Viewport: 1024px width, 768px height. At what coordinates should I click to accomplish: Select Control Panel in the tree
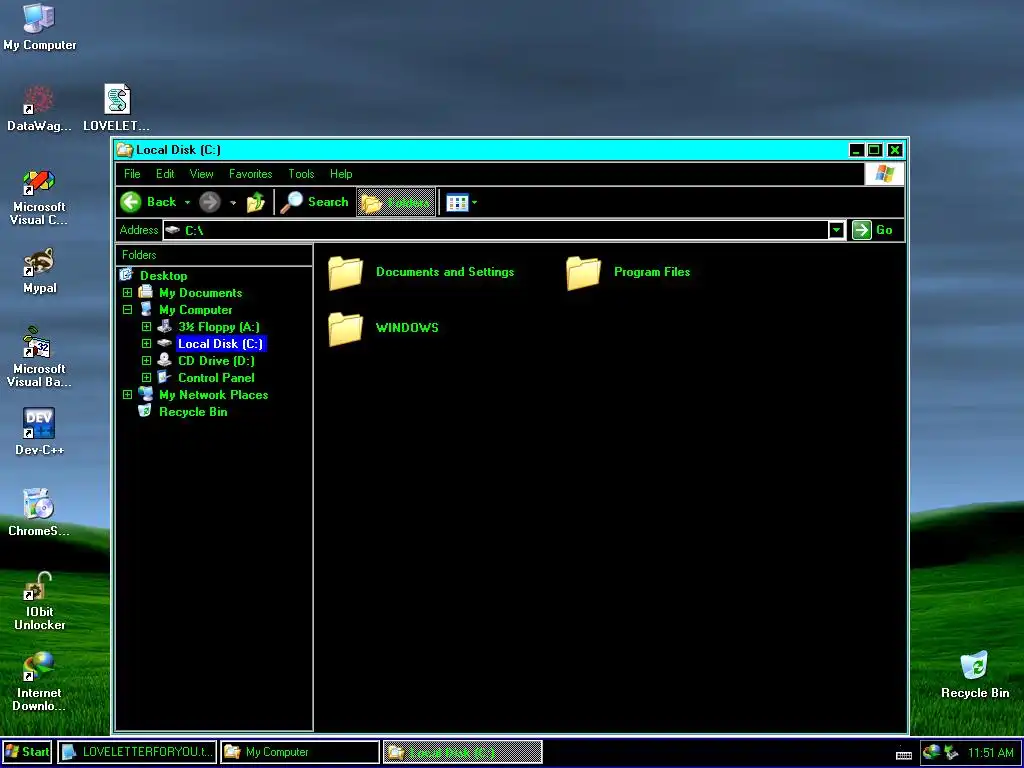[x=216, y=377]
